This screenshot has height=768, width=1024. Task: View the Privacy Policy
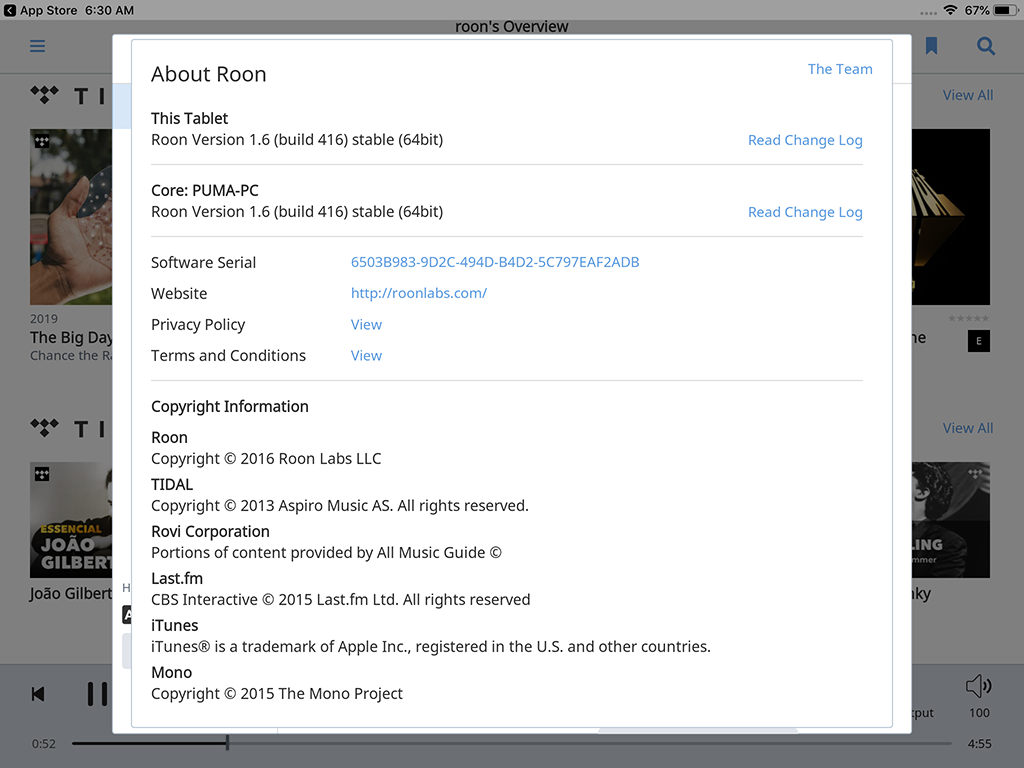click(366, 325)
